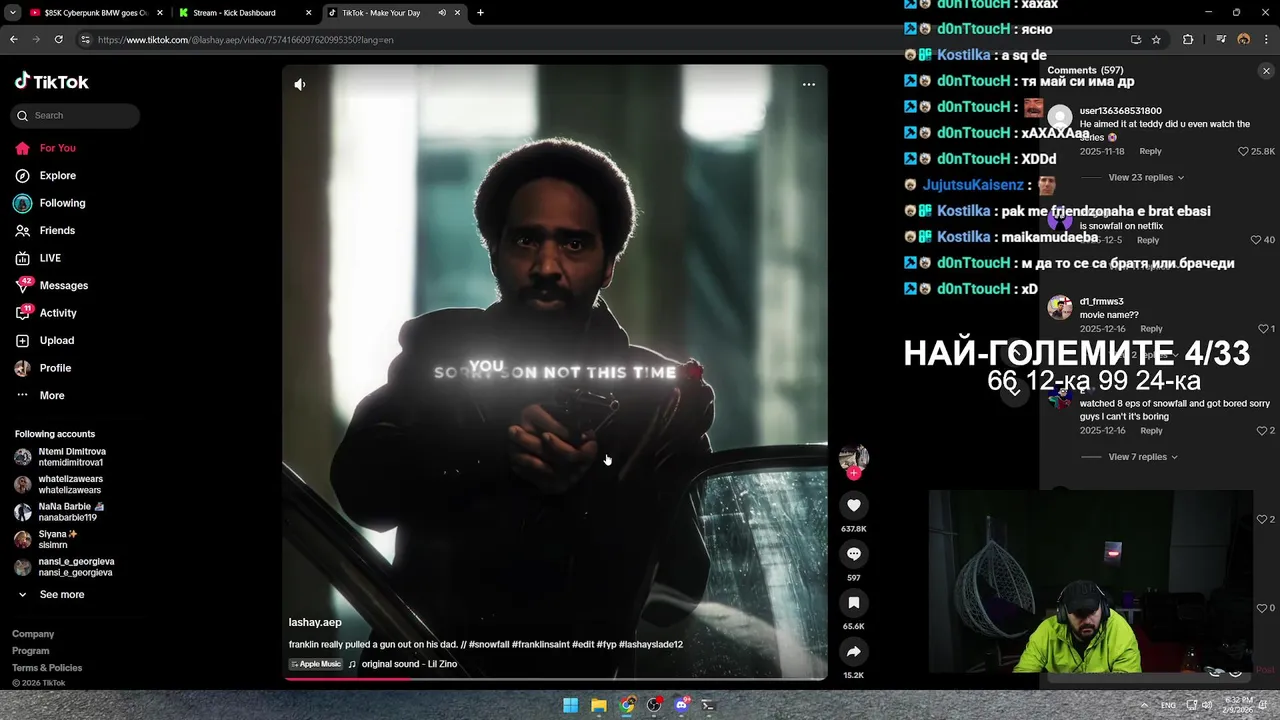Mute the TikTok video sound
The height and width of the screenshot is (720, 1280).
300,85
